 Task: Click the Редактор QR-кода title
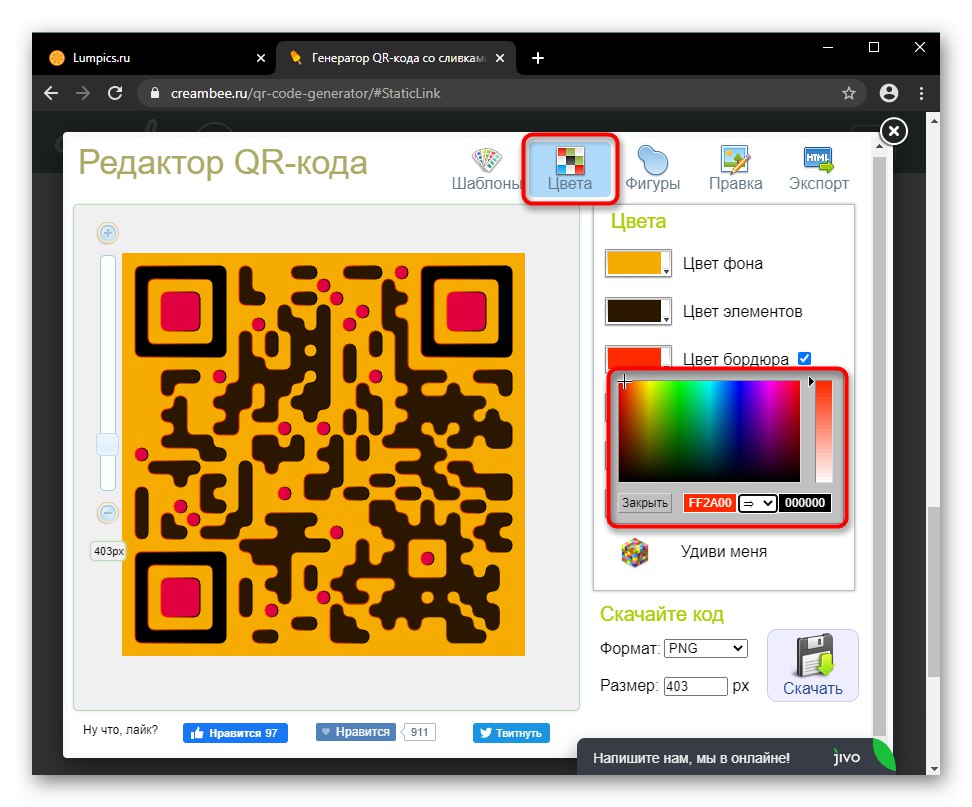point(223,163)
